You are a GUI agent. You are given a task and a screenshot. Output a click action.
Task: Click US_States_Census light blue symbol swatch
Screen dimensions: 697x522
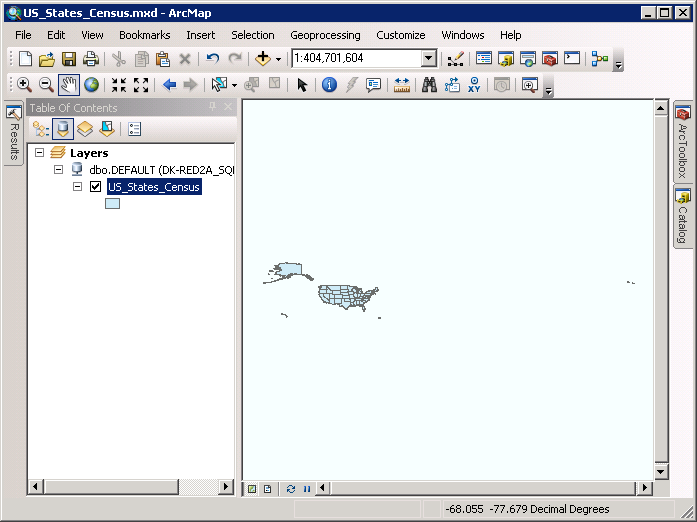pyautogui.click(x=112, y=204)
